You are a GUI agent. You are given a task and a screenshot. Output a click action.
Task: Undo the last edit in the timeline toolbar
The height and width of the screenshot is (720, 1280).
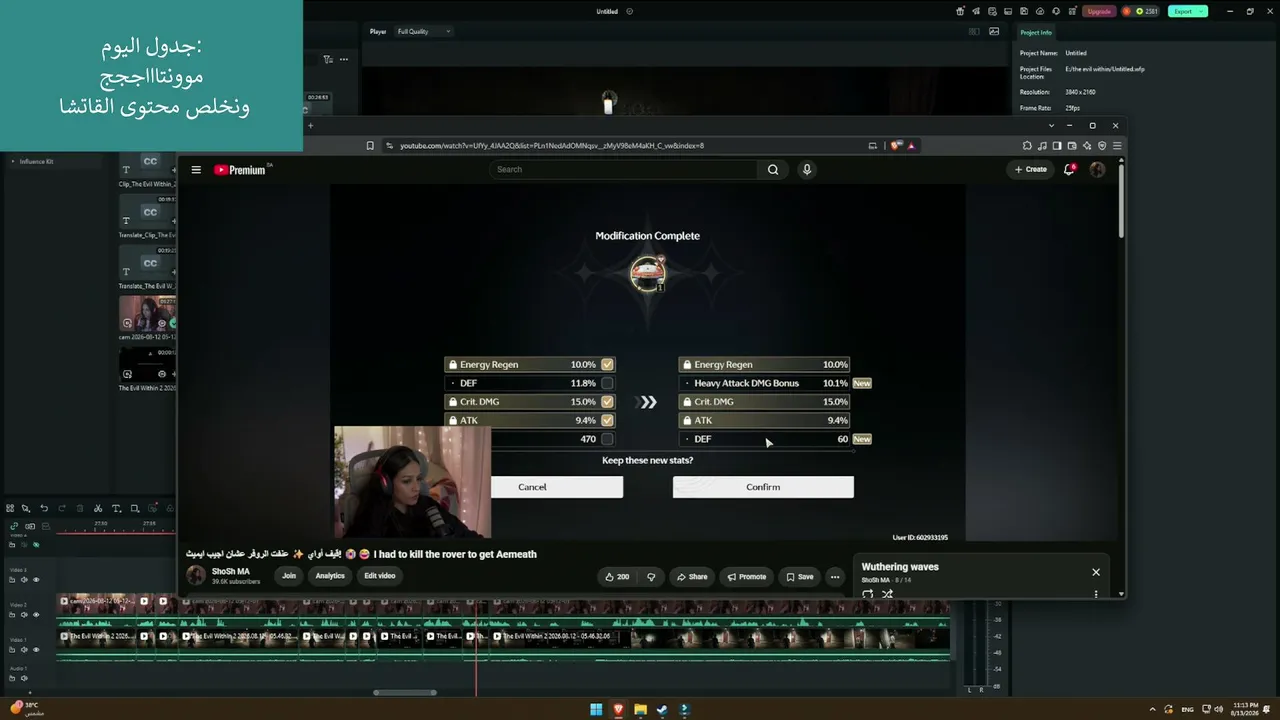(44, 508)
